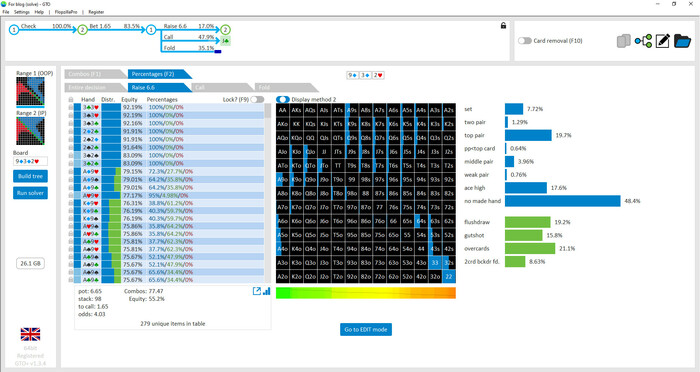Open the Help menu
Screen dimensions: 700x372
[x=39, y=12]
